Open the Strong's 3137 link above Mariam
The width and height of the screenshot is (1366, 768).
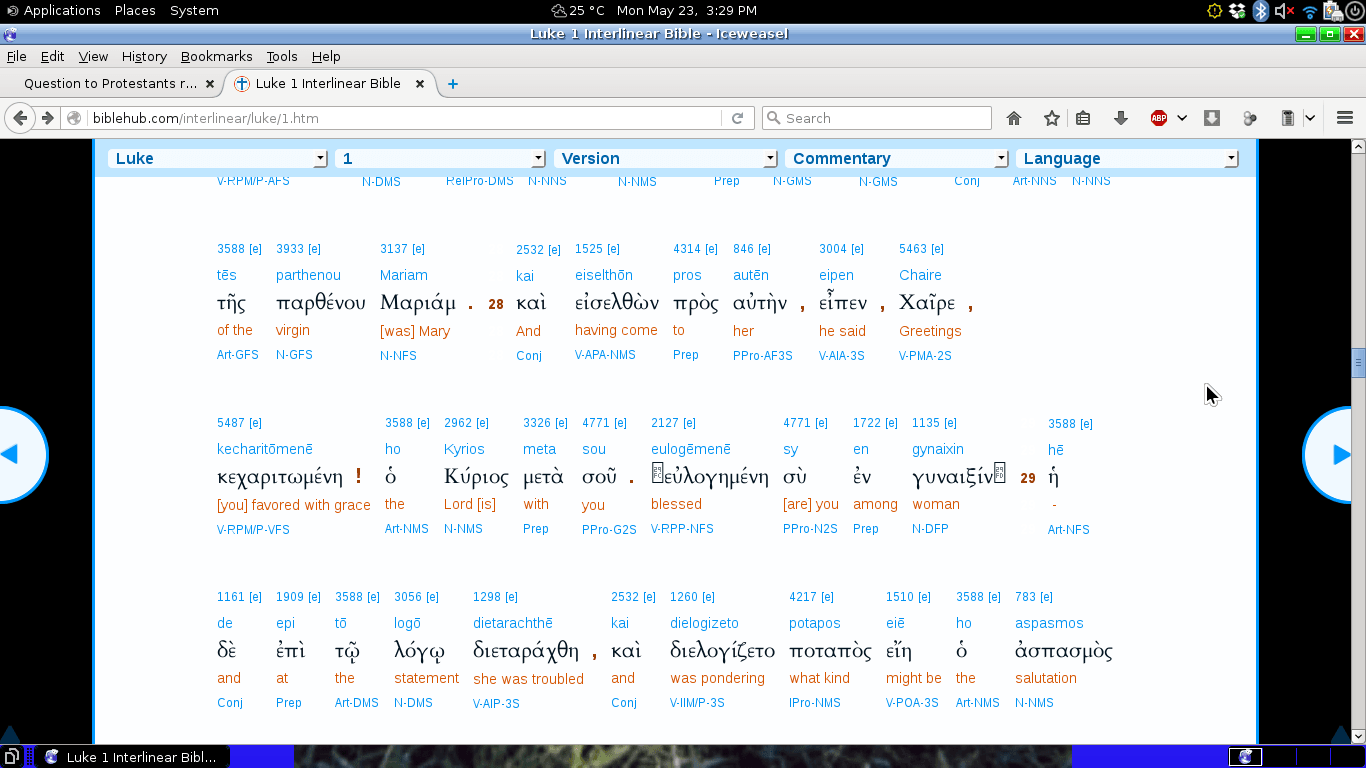[394, 249]
